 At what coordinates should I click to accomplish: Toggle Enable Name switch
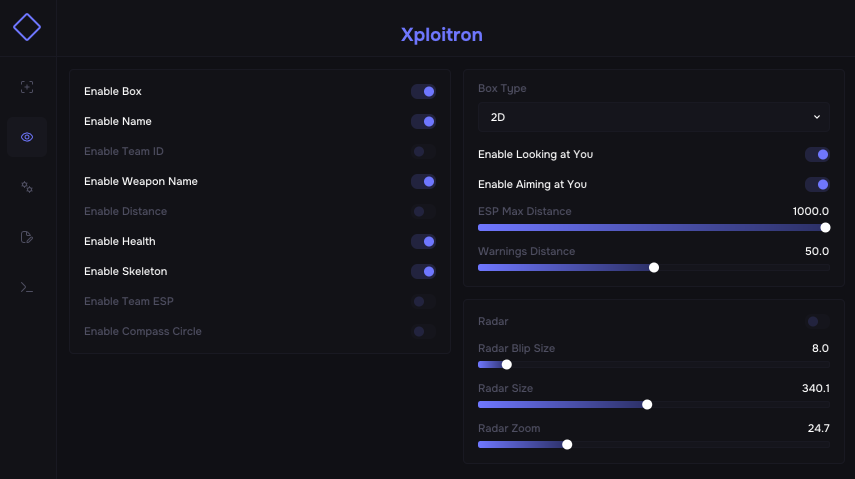(423, 122)
